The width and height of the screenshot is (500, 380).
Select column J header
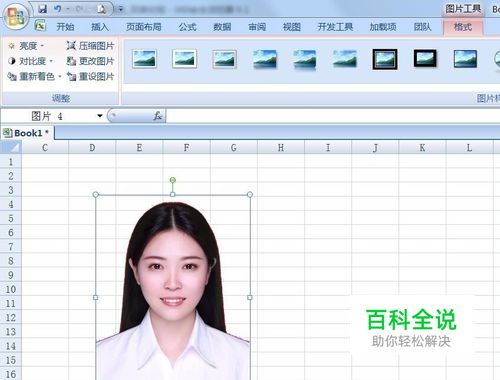[x=375, y=147]
